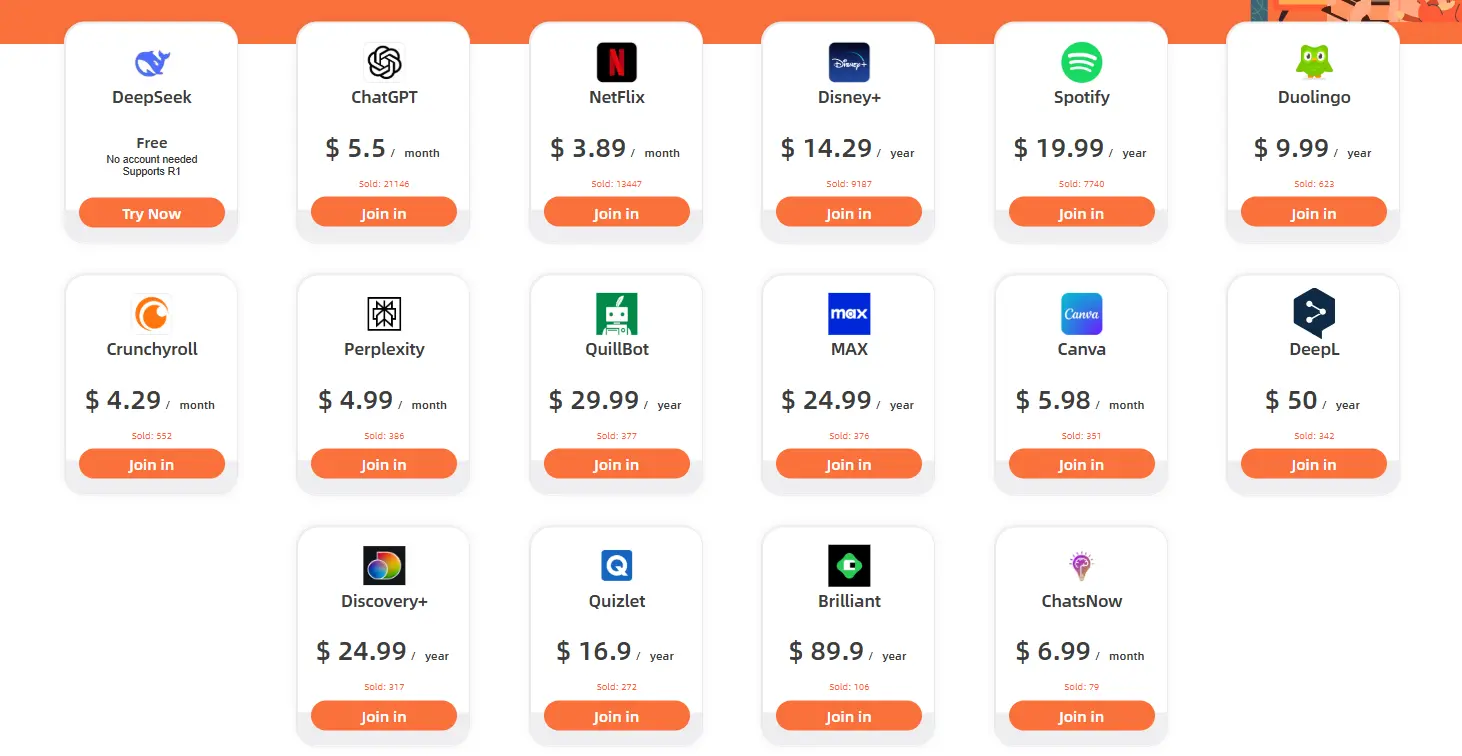Click Join in under MAX
Viewport: 1462px width, 756px height.
click(849, 464)
